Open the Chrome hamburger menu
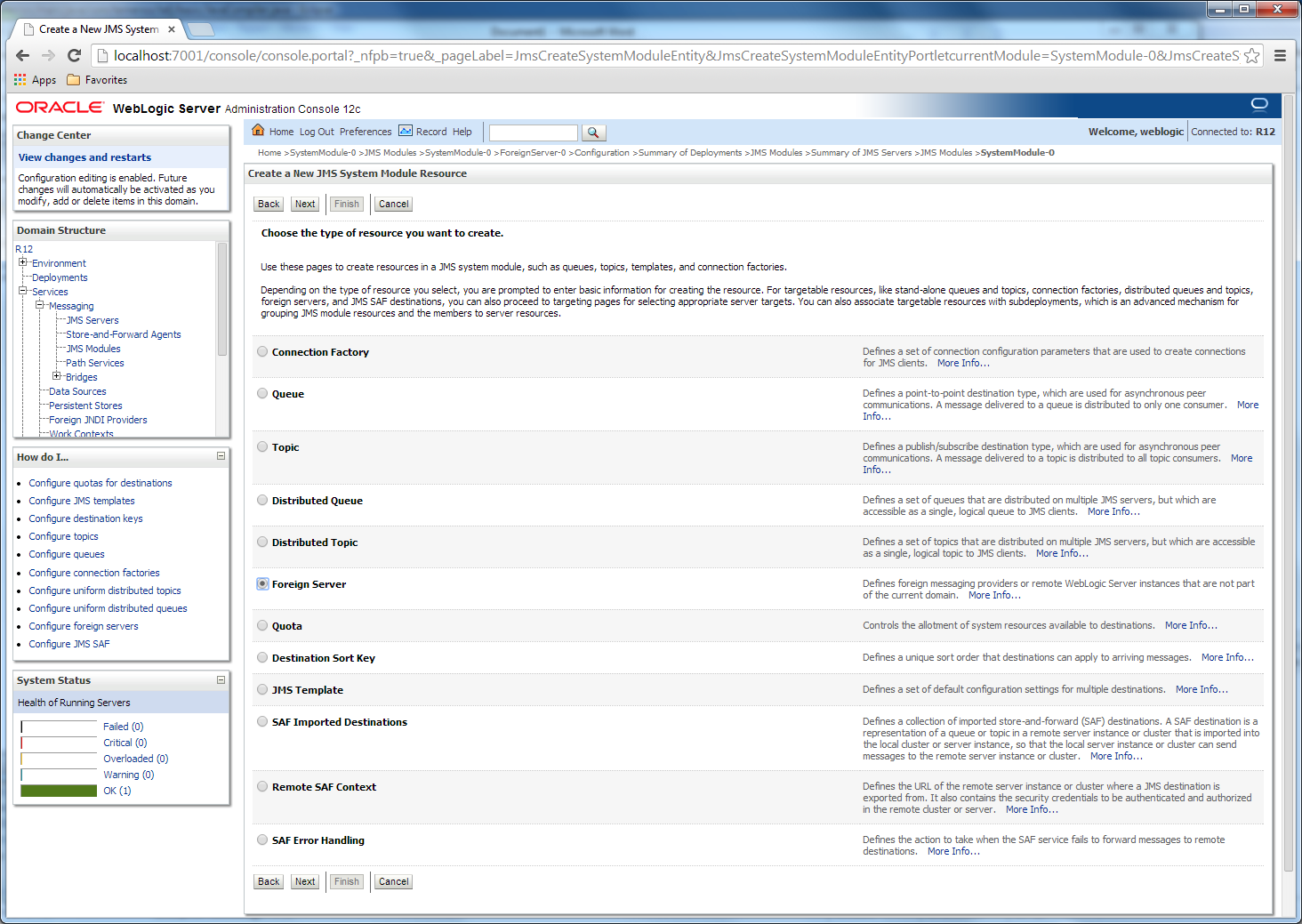Image resolution: width=1302 pixels, height=924 pixels. [1280, 55]
